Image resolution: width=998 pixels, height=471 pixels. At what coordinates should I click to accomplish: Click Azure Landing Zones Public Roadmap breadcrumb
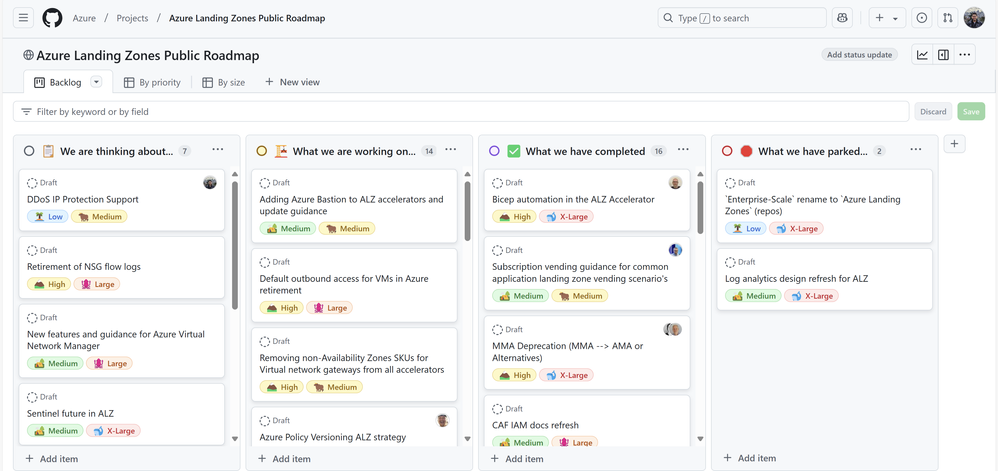coord(247,18)
